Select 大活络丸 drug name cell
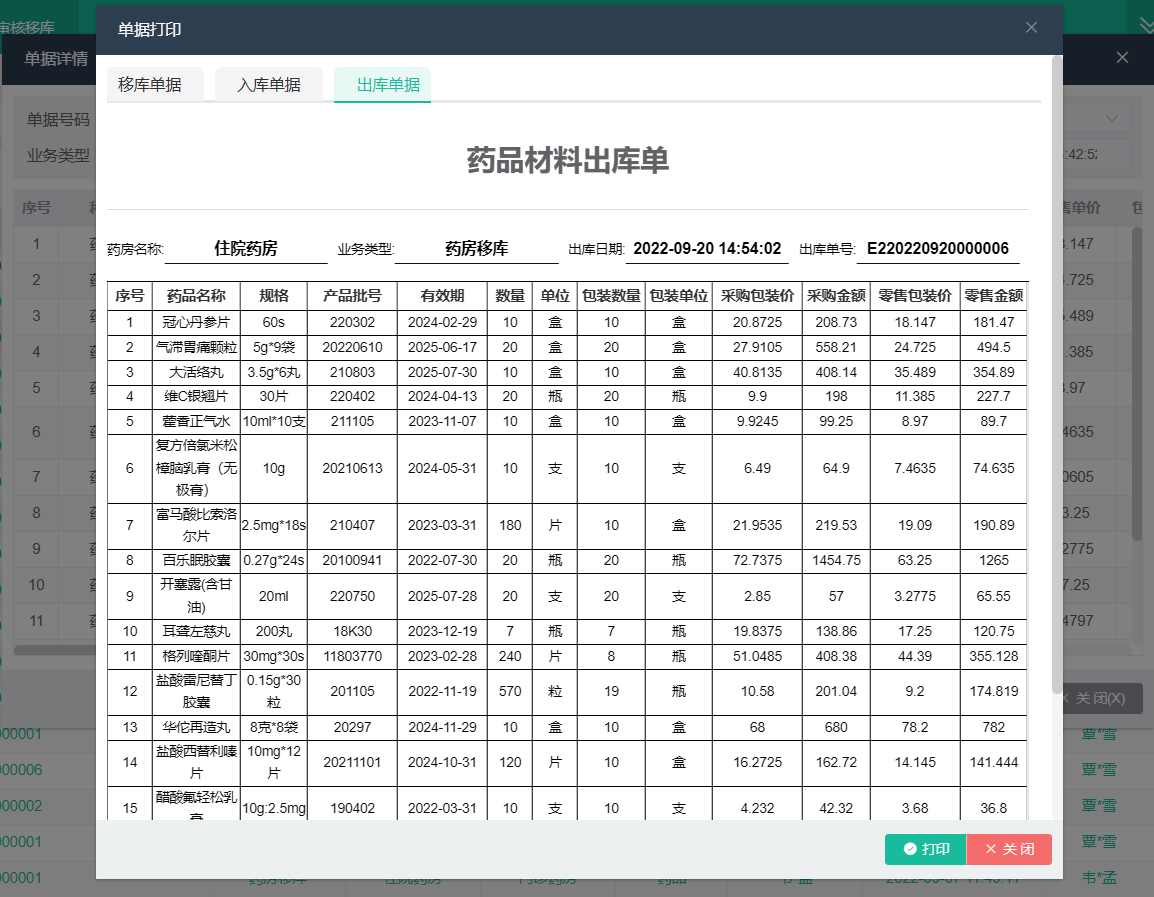The image size is (1154, 897). (x=196, y=372)
